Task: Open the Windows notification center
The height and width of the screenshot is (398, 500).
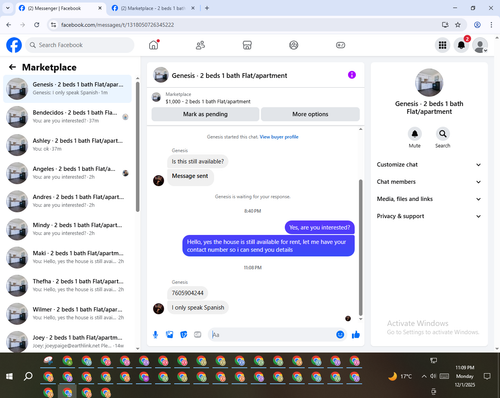Action: (487, 376)
